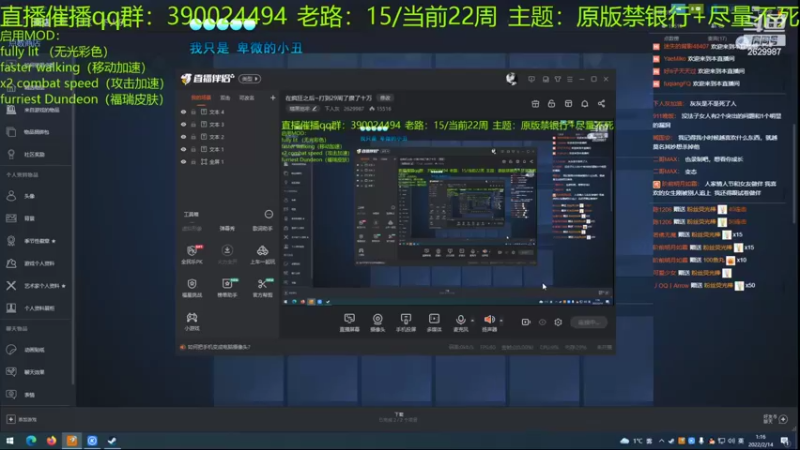Open the message icon in the title bar
This screenshot has width=800, height=450.
(532, 79)
